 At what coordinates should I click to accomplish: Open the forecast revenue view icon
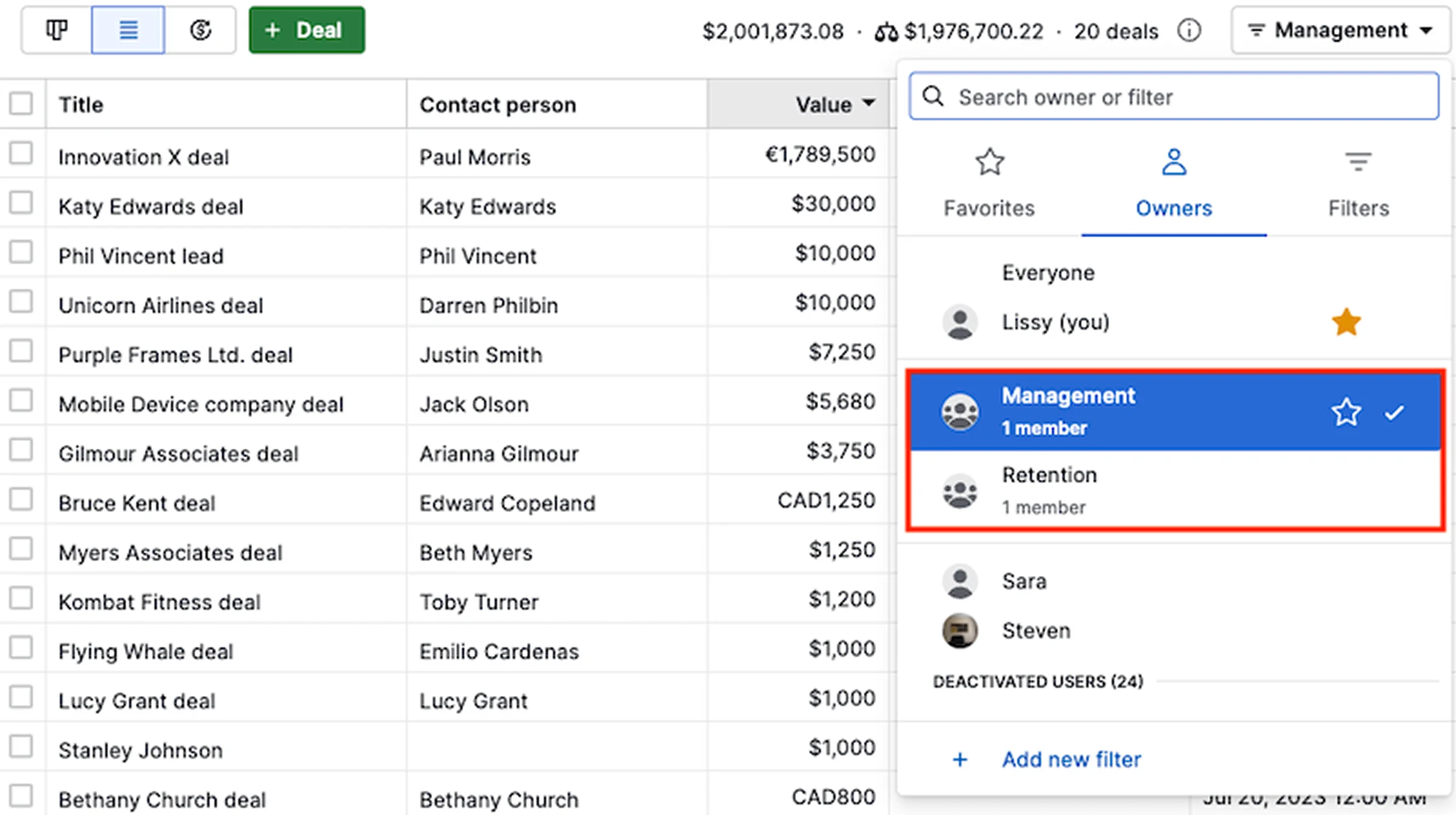tap(200, 29)
